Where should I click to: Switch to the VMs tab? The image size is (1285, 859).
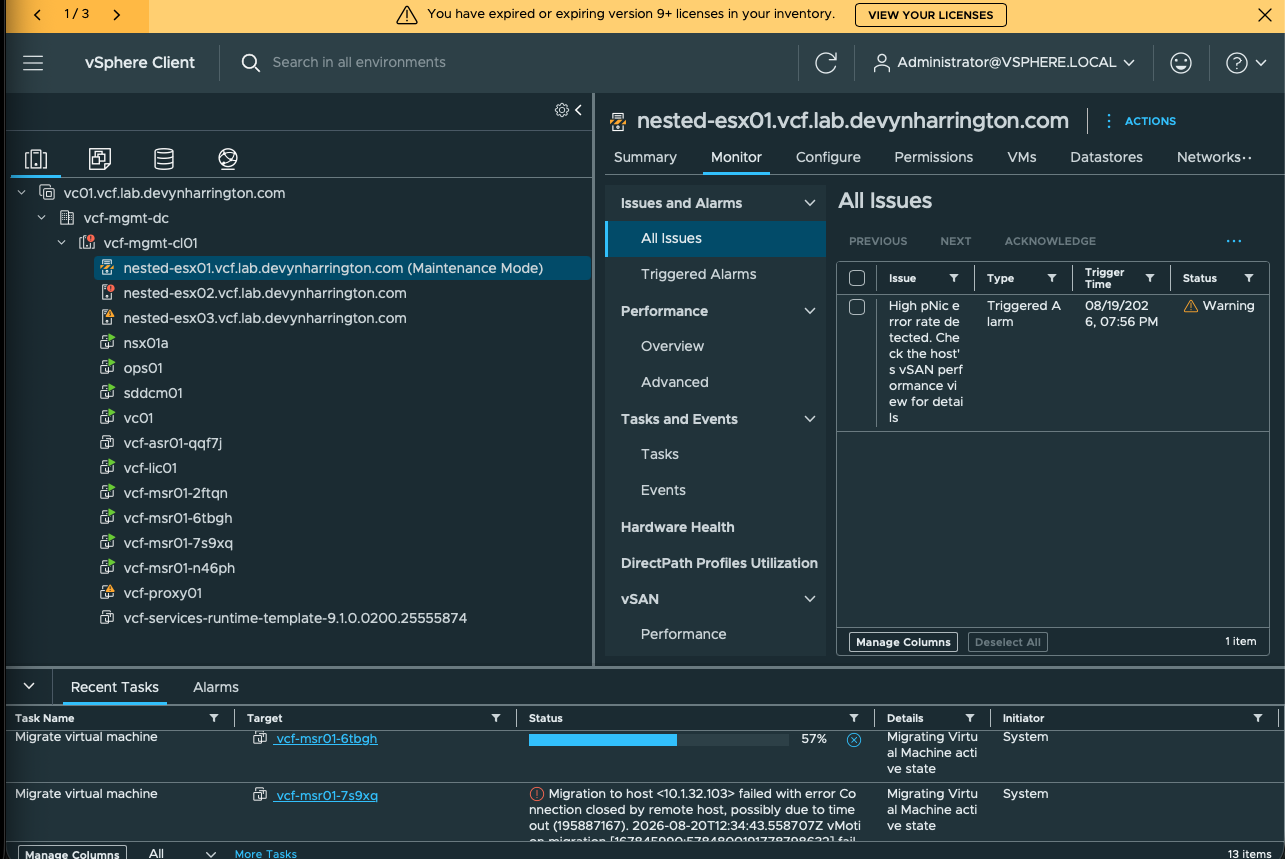tap(1022, 157)
